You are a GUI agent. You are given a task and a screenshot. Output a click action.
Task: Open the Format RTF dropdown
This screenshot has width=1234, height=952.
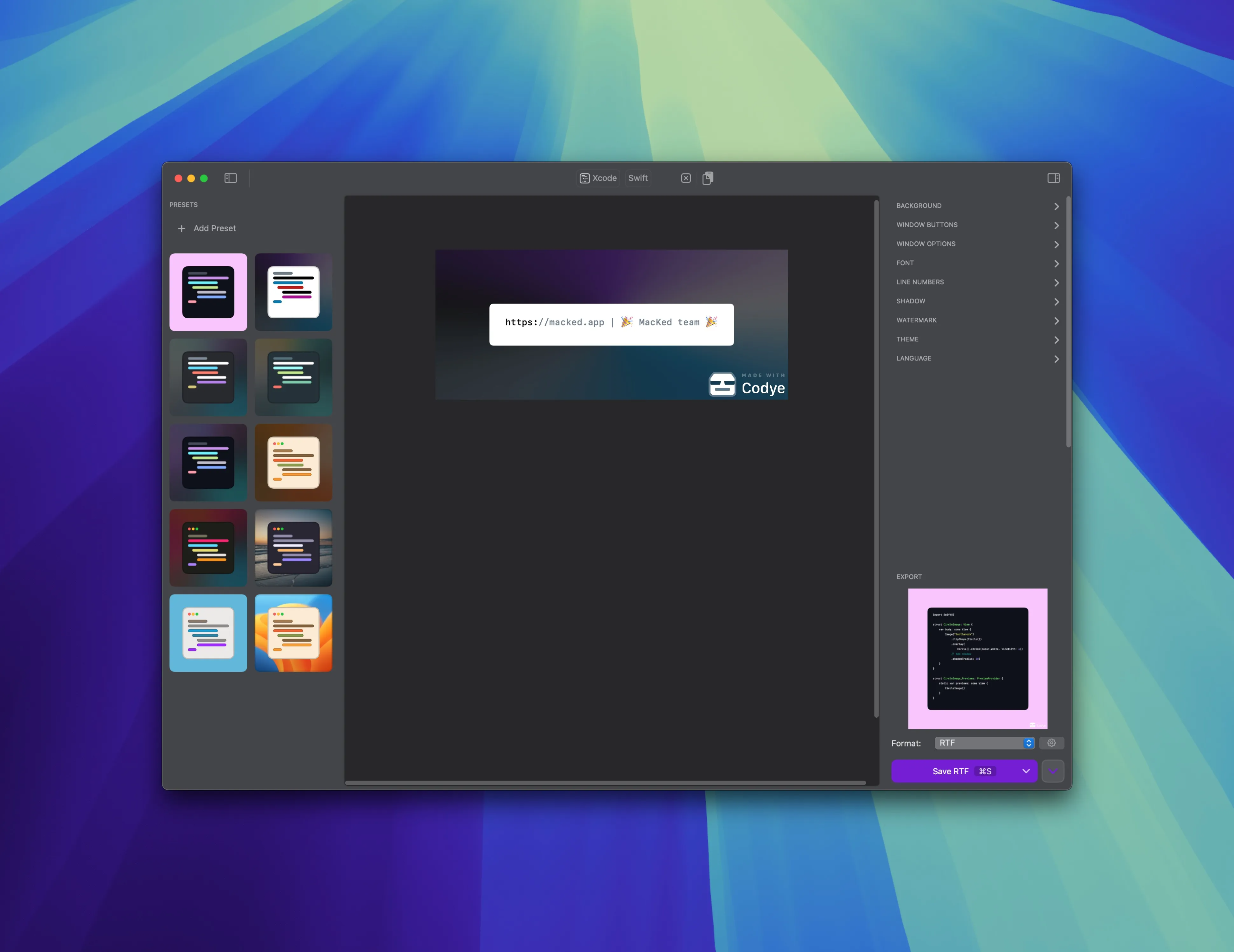coord(984,743)
